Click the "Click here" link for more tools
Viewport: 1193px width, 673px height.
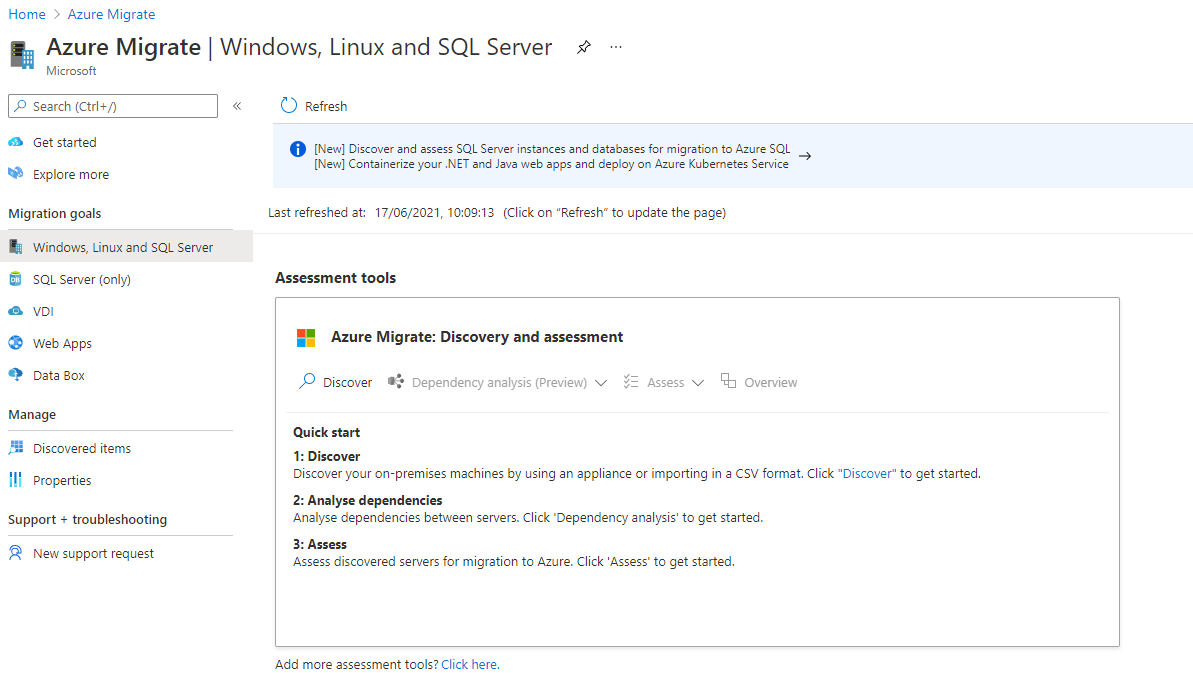(x=470, y=664)
